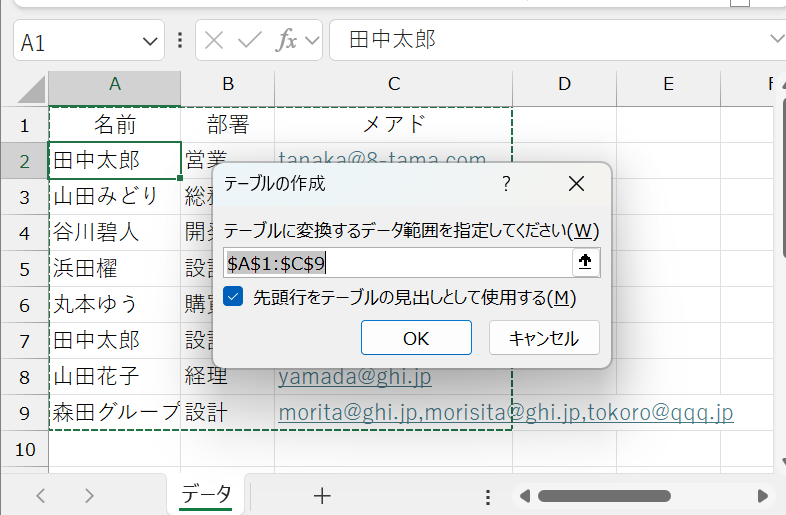
Task: Close the テーブルの作成 dialog
Action: 576,184
